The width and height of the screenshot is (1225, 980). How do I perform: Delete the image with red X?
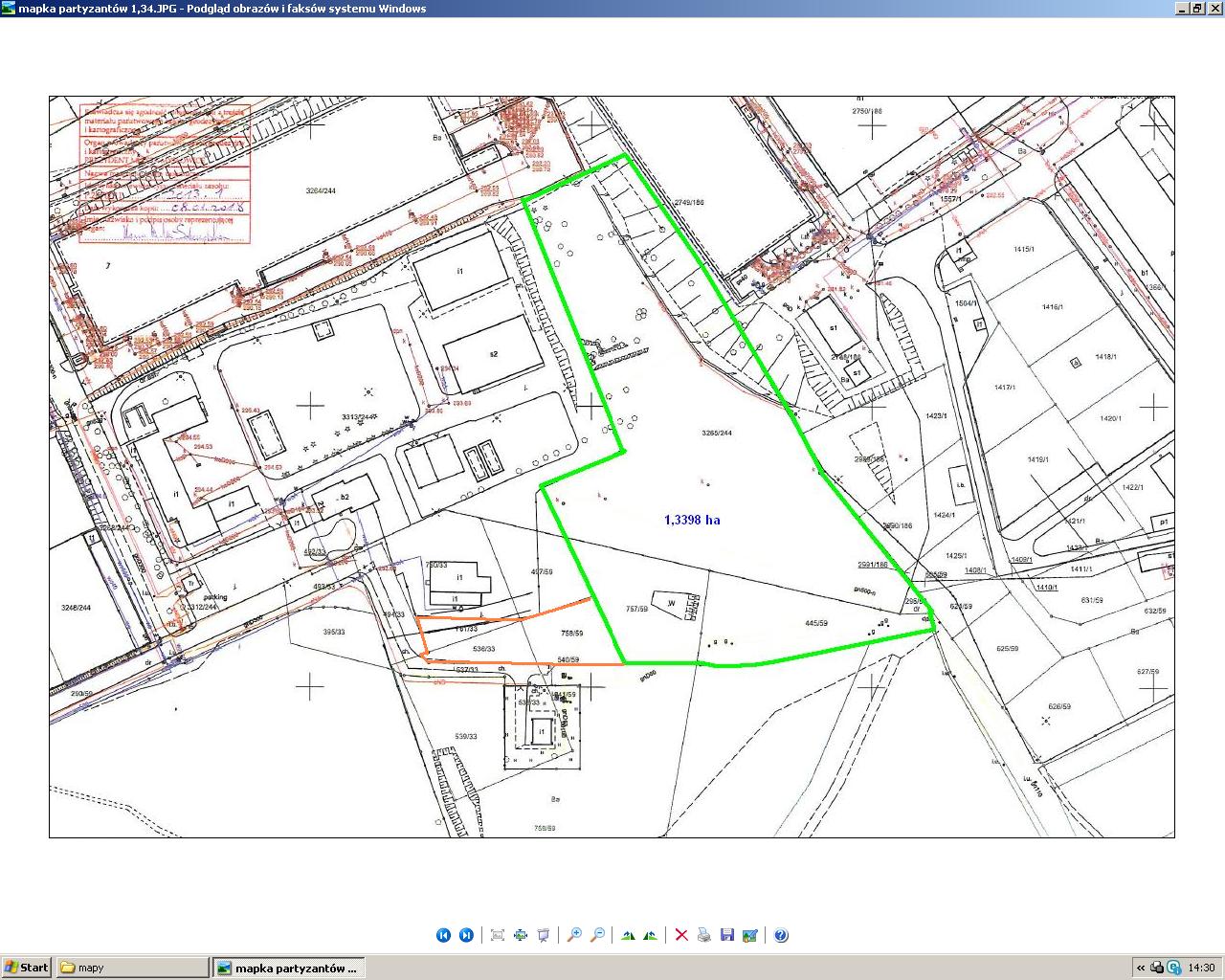(681, 935)
